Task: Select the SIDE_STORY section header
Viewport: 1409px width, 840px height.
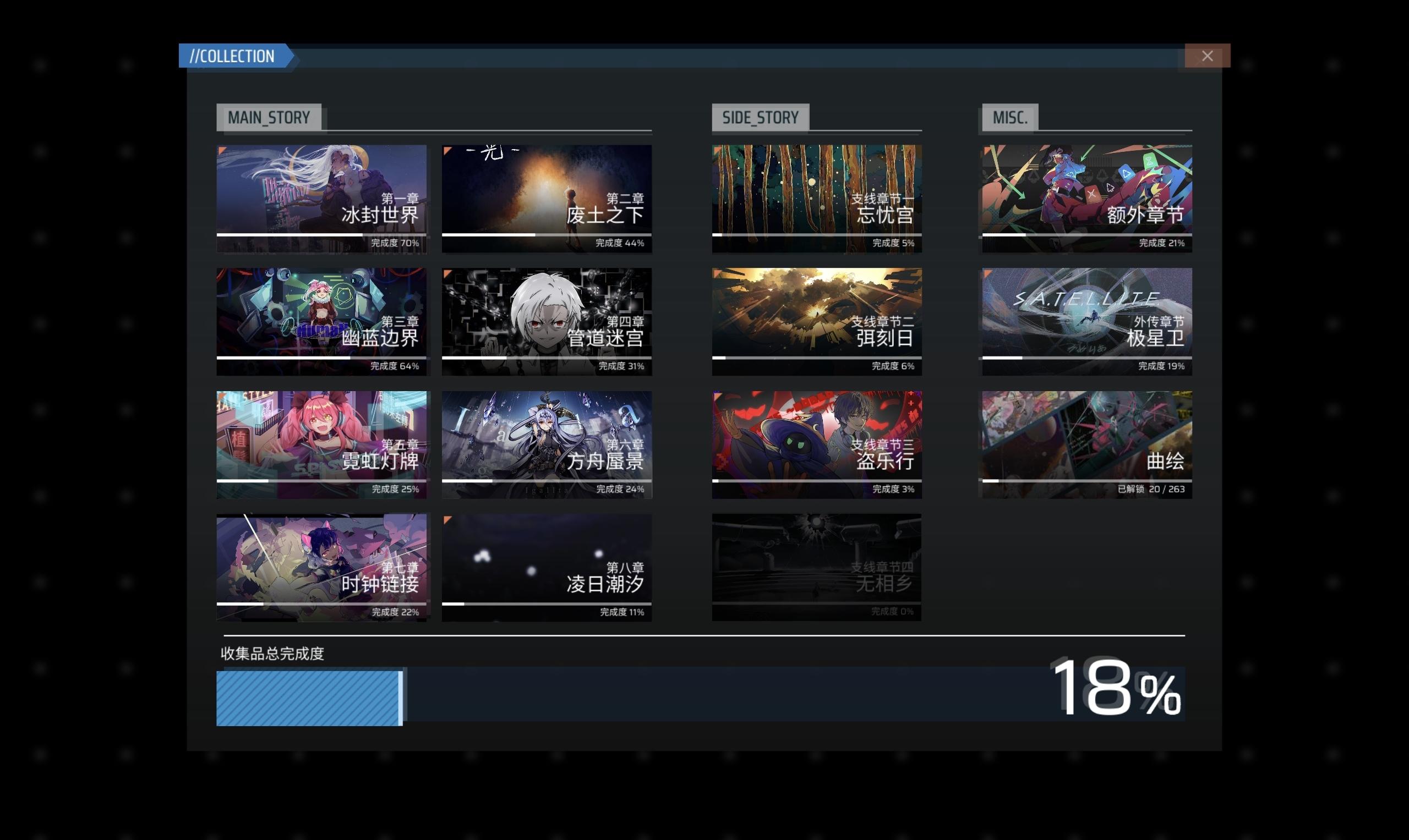Action: point(761,117)
